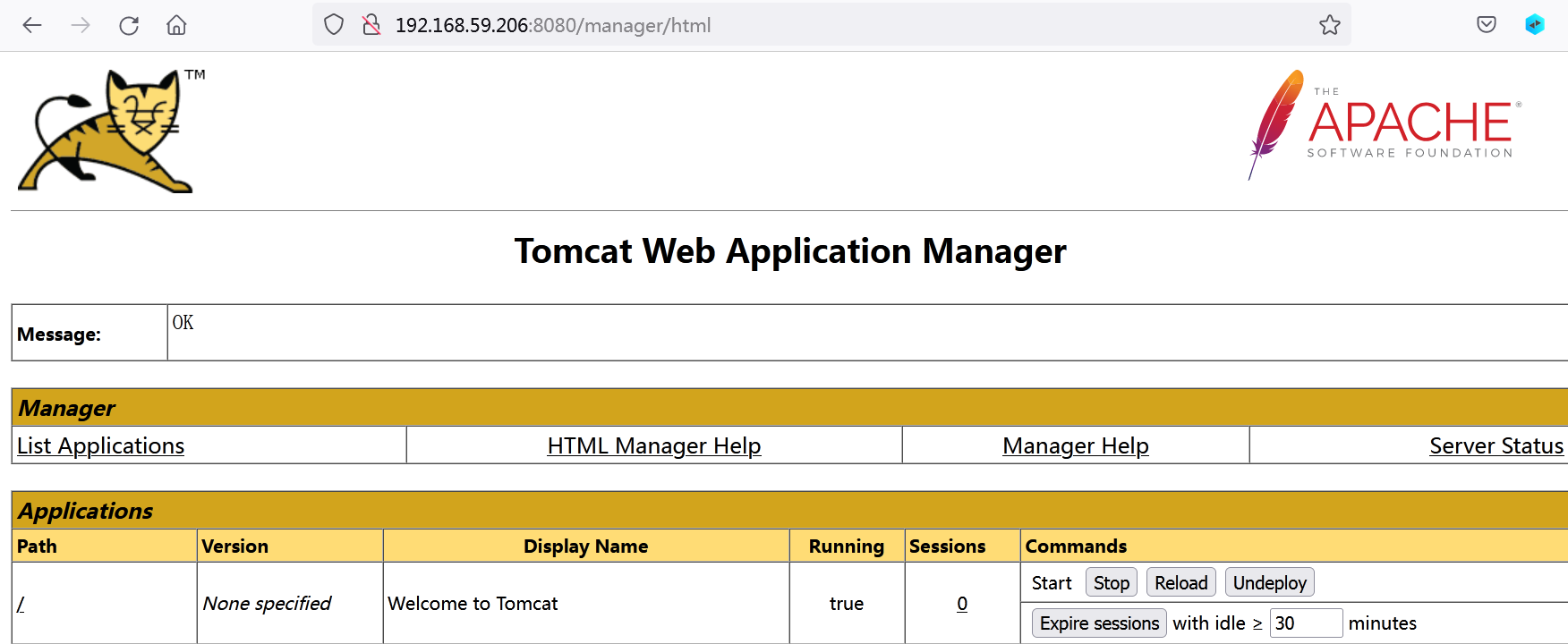1568x644 pixels.
Task: Click the insecure connection padlock icon
Action: [x=371, y=25]
